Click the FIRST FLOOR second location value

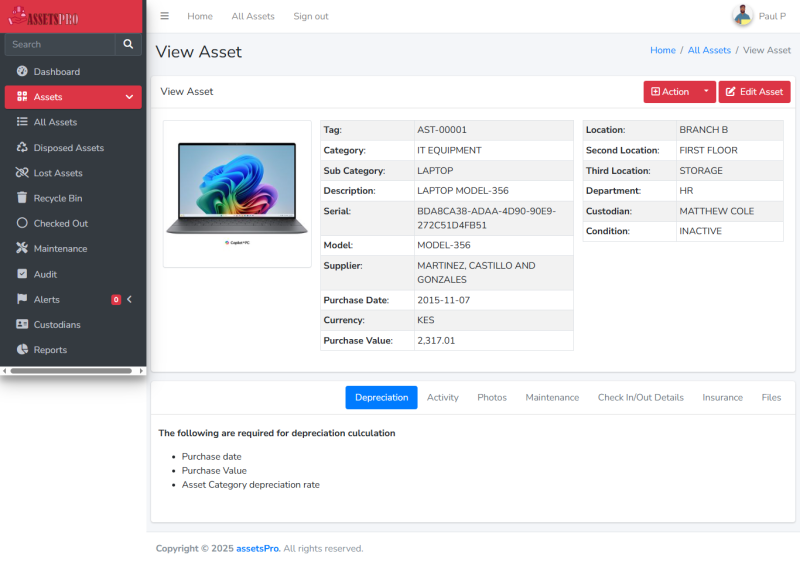click(708, 150)
